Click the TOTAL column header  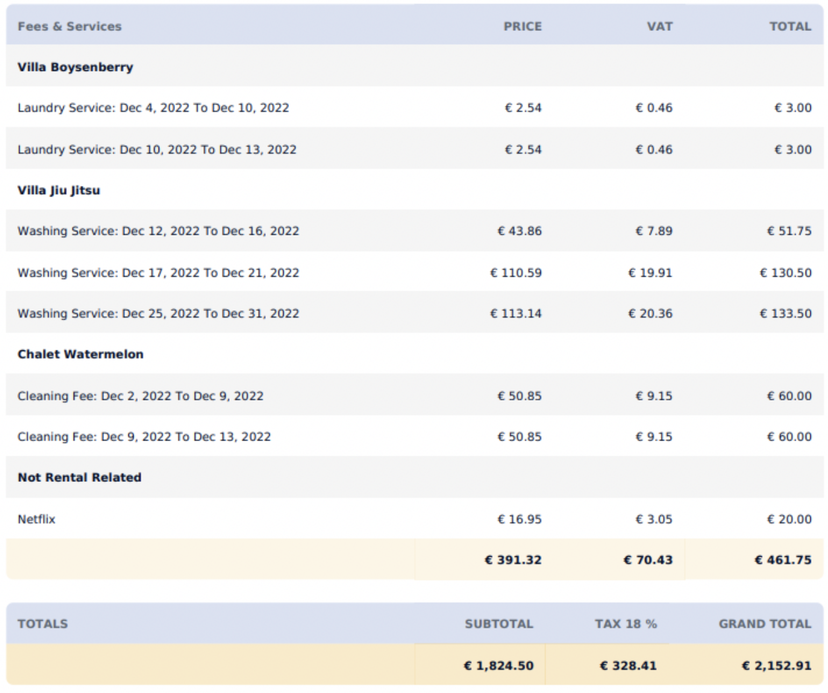pos(791,27)
